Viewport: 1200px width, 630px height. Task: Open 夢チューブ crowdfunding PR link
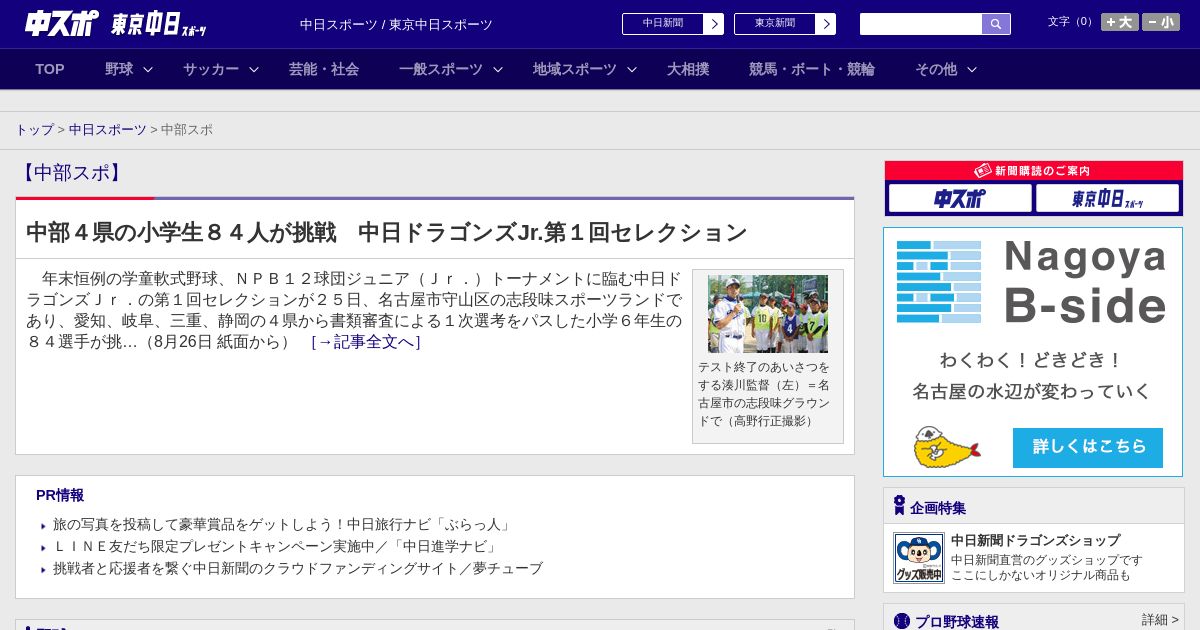[x=298, y=569]
